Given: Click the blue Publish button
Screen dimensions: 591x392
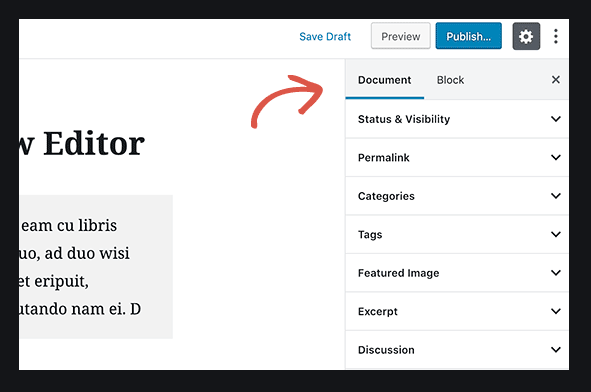Looking at the screenshot, I should click(469, 36).
